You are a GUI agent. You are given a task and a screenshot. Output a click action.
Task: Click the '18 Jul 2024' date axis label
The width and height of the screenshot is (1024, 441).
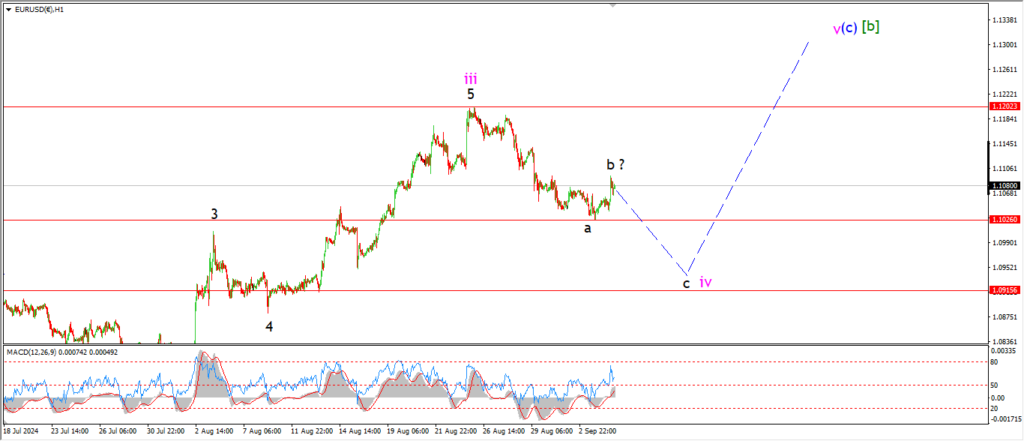24,433
